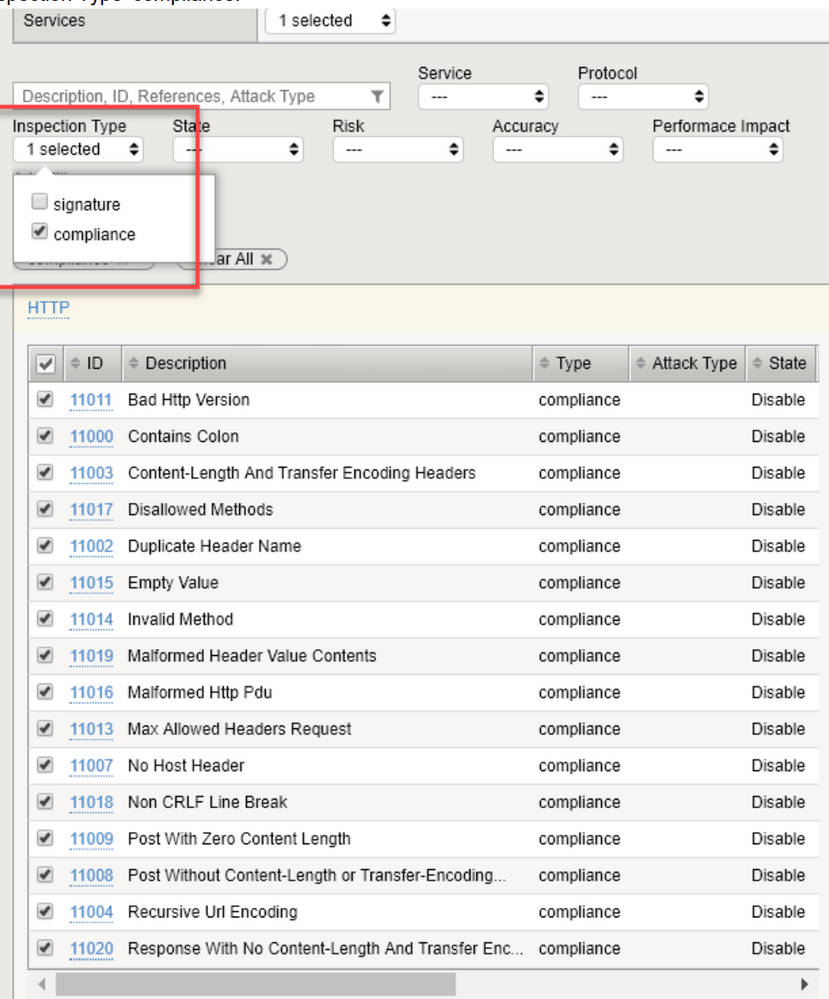Open signature ID 11017 link
Viewport: 829px width, 999px height.
(x=91, y=510)
